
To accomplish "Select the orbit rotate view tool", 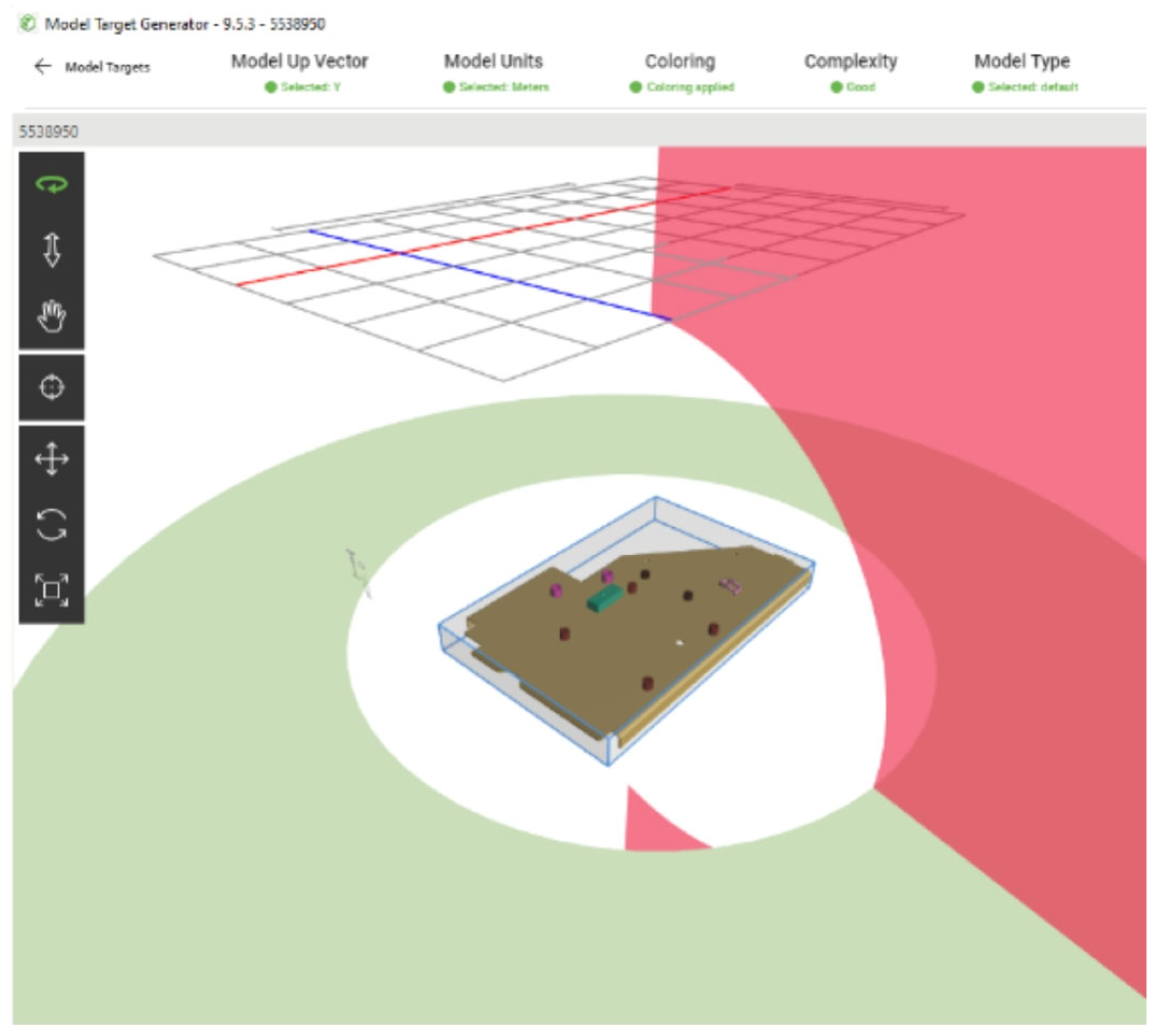I will click(x=52, y=184).
